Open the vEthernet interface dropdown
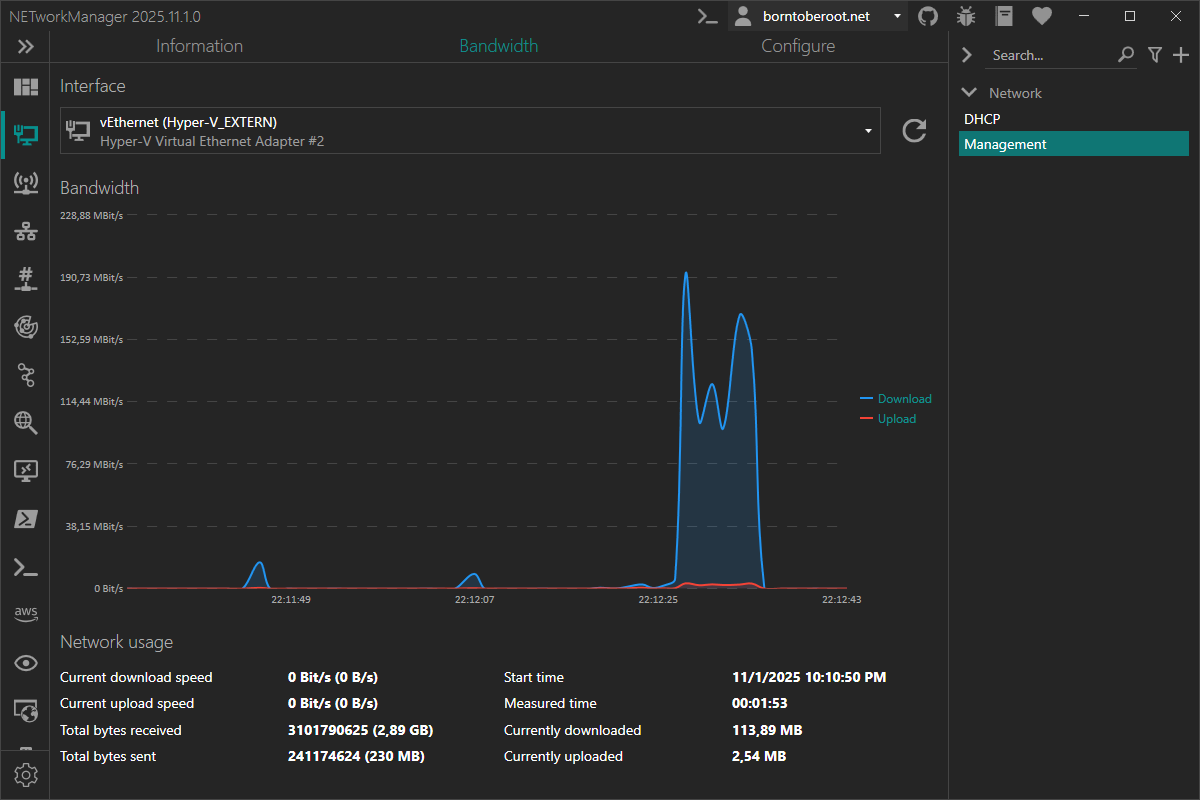Image resolution: width=1200 pixels, height=800 pixels. 868,130
